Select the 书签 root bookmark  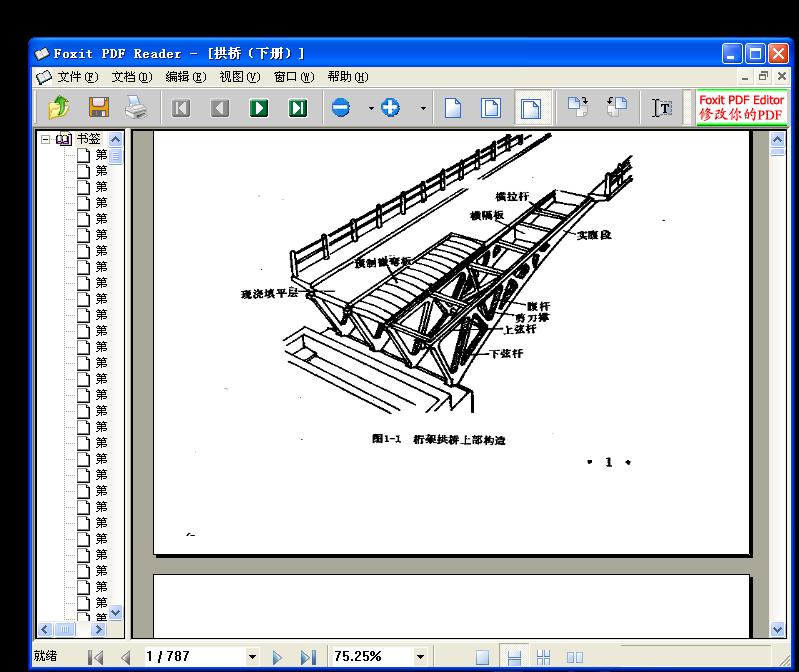pos(89,139)
